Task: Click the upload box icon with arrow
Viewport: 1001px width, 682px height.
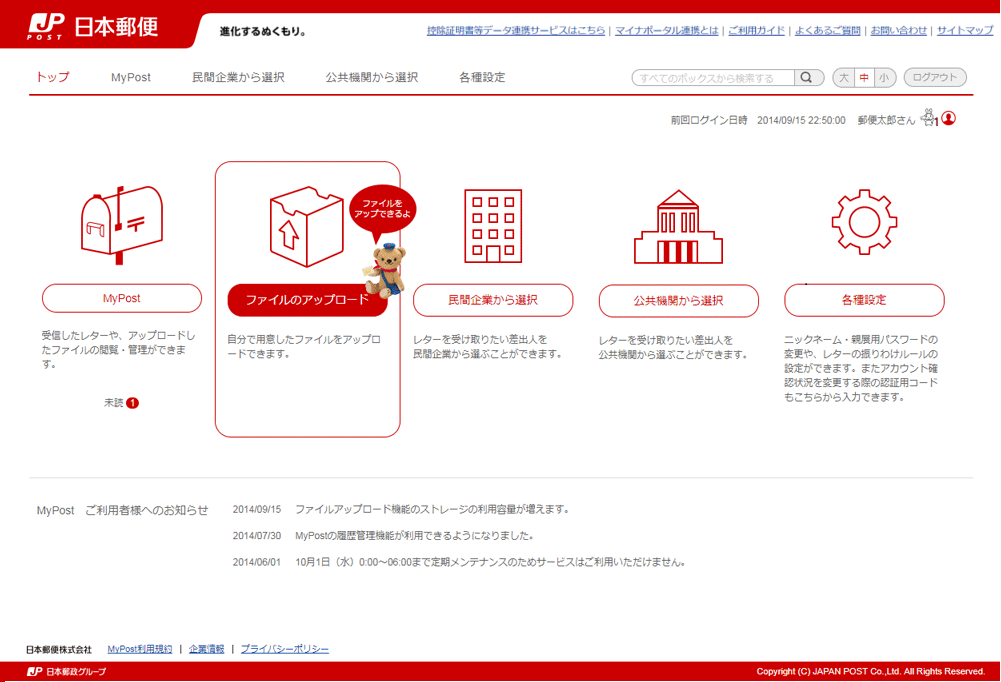Action: coord(306,227)
